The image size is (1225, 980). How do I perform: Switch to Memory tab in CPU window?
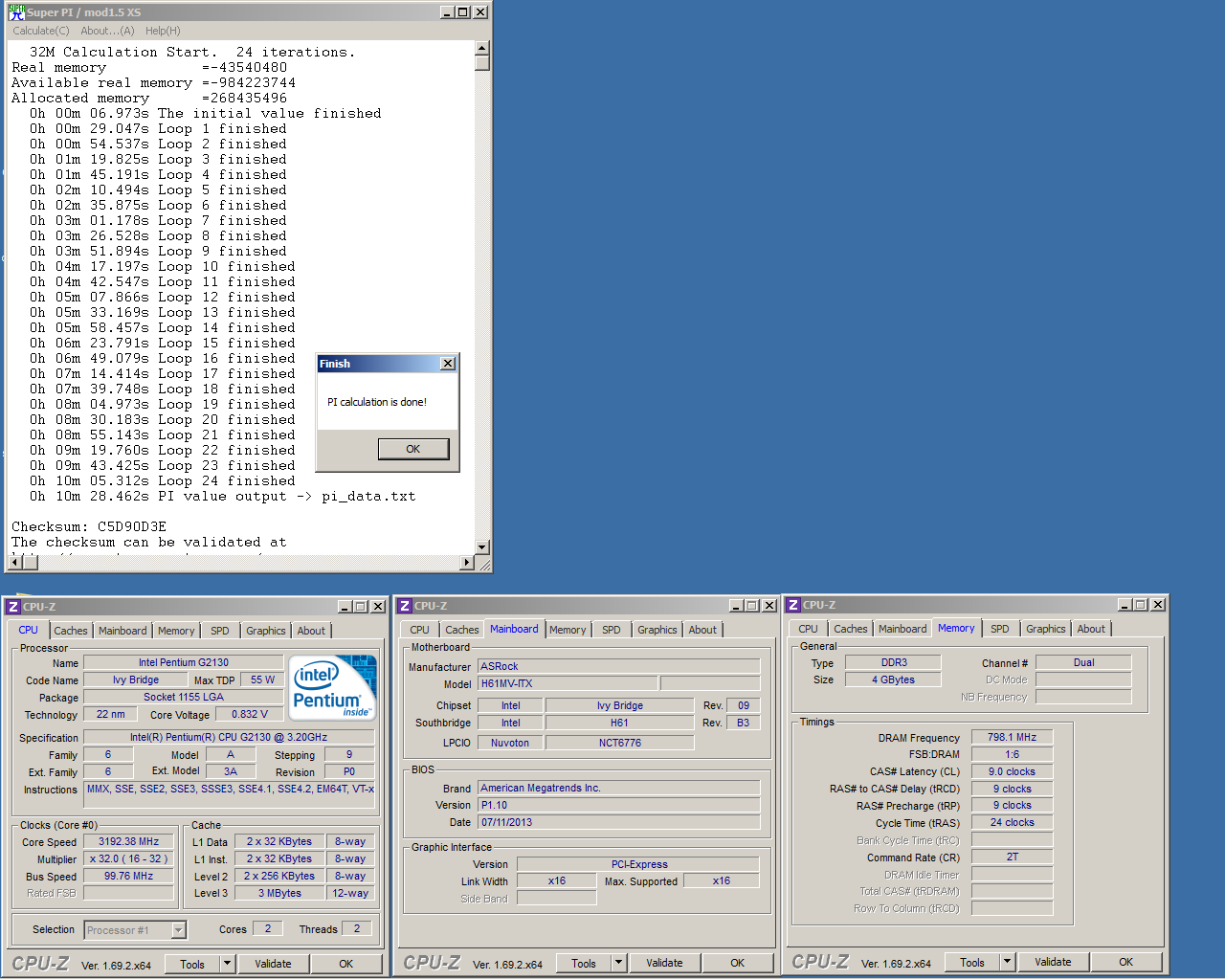[176, 631]
